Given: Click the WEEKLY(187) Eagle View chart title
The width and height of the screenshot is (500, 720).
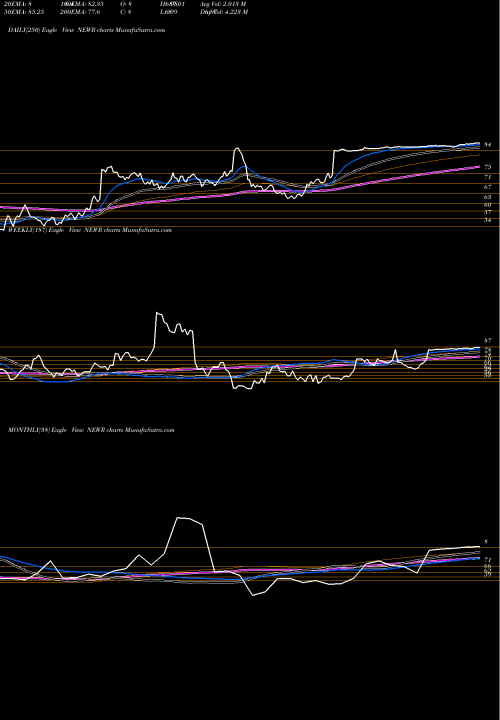Looking at the screenshot, I should pyautogui.click(x=90, y=230).
